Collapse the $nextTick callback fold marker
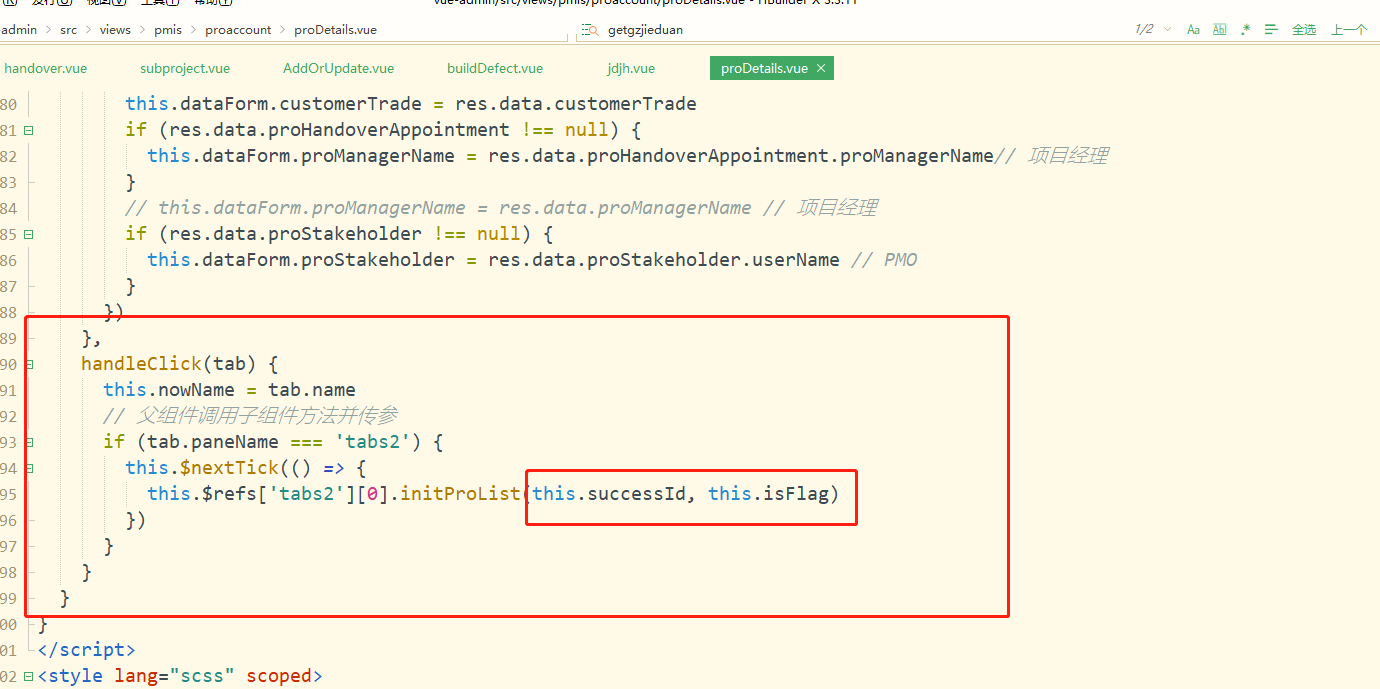Image resolution: width=1380 pixels, height=689 pixels. [x=28, y=468]
